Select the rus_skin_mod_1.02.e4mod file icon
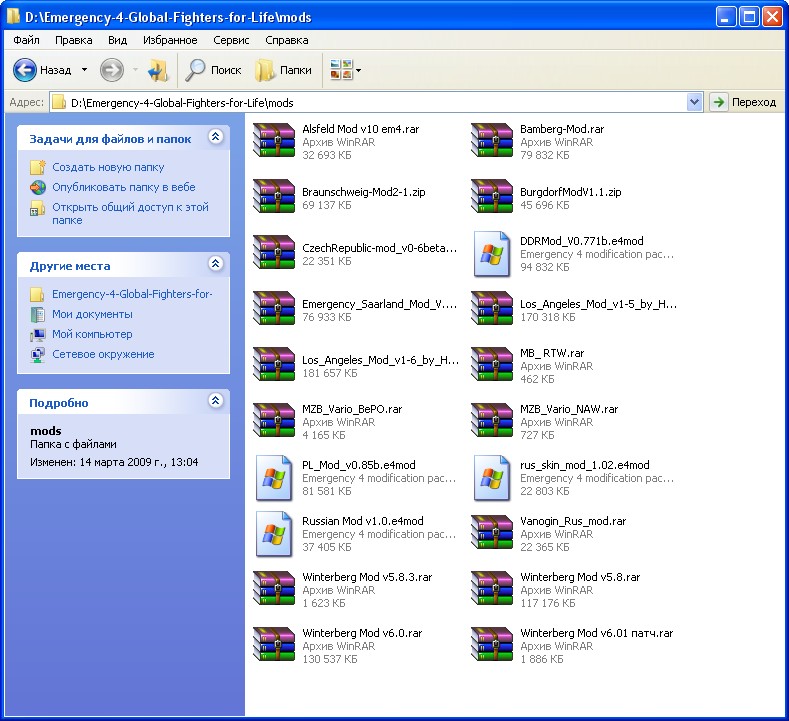This screenshot has height=721, width=789. tap(492, 477)
